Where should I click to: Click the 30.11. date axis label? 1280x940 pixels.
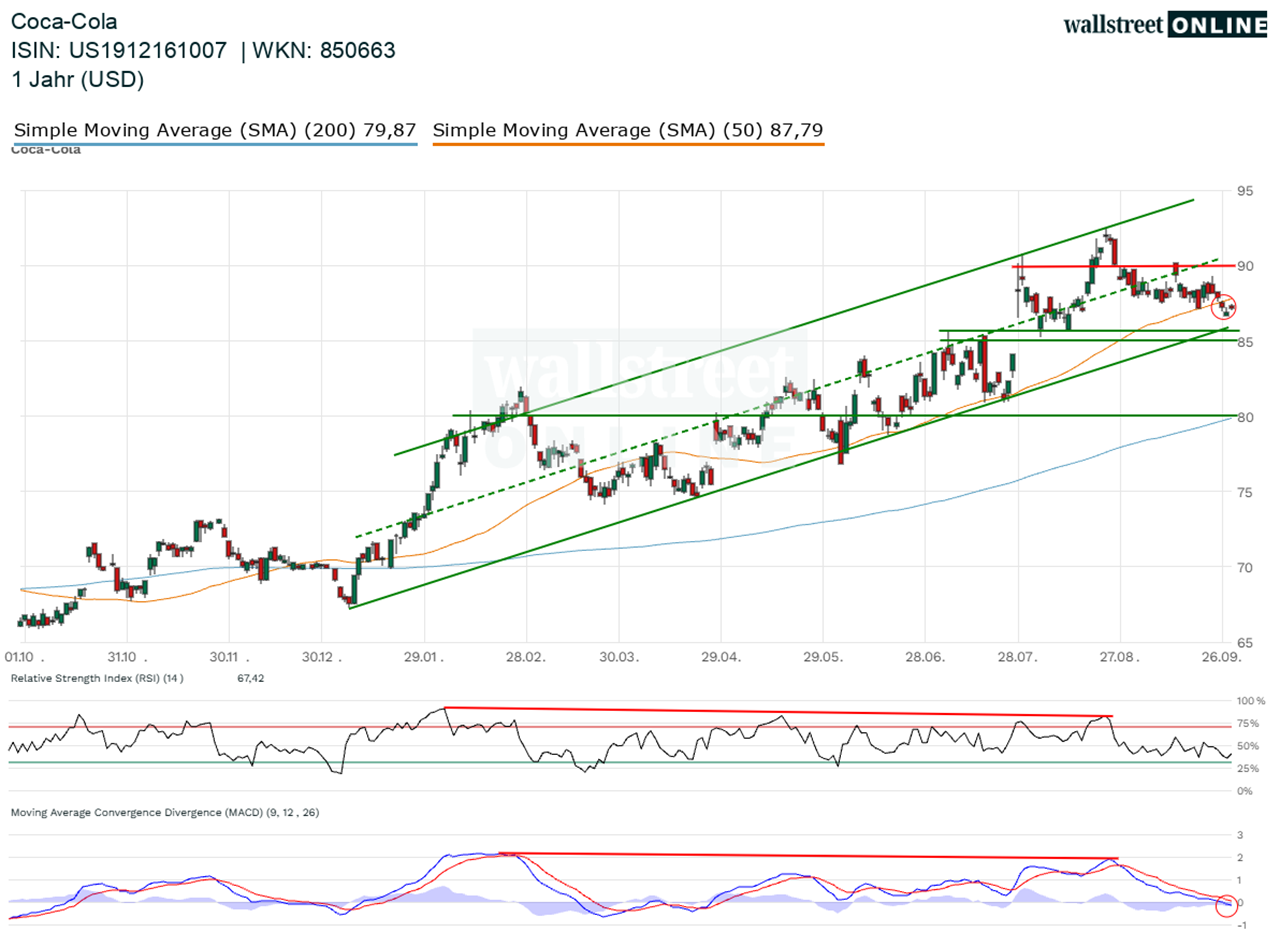coord(230,657)
